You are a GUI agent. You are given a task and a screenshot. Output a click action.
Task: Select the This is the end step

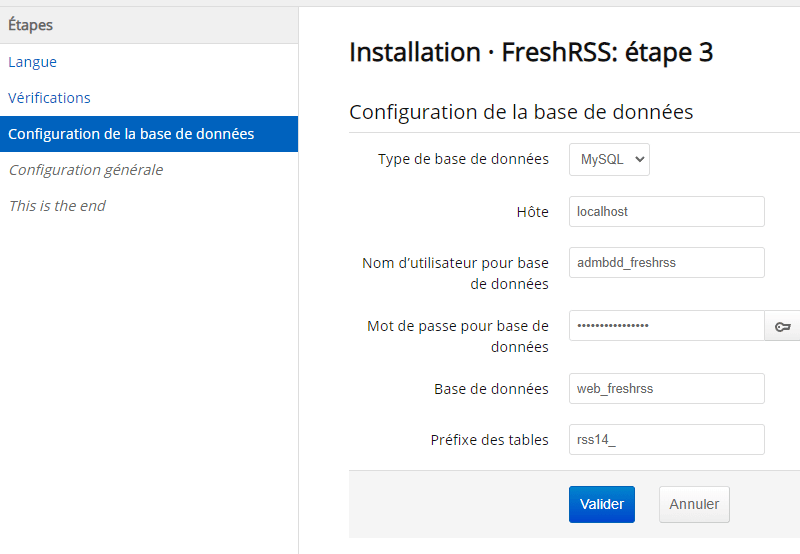pyautogui.click(x=57, y=206)
